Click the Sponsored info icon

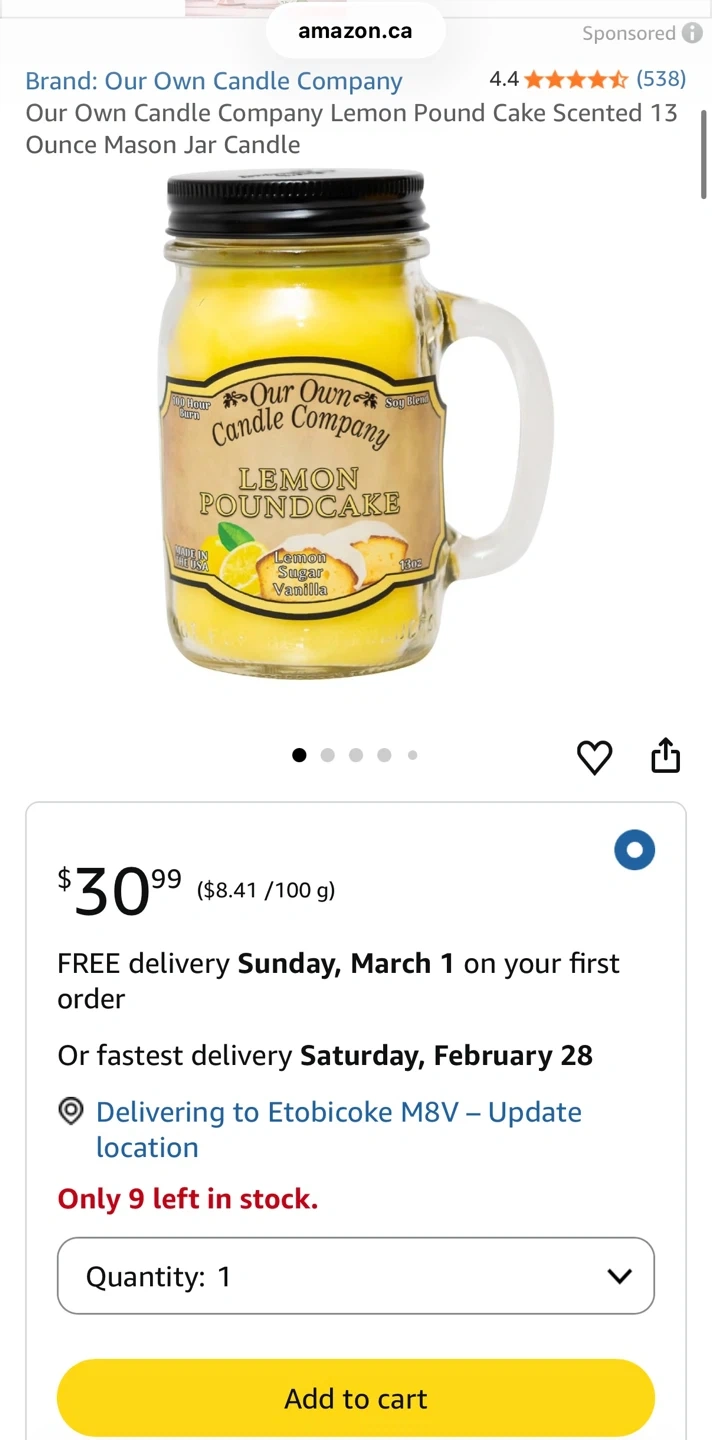692,33
